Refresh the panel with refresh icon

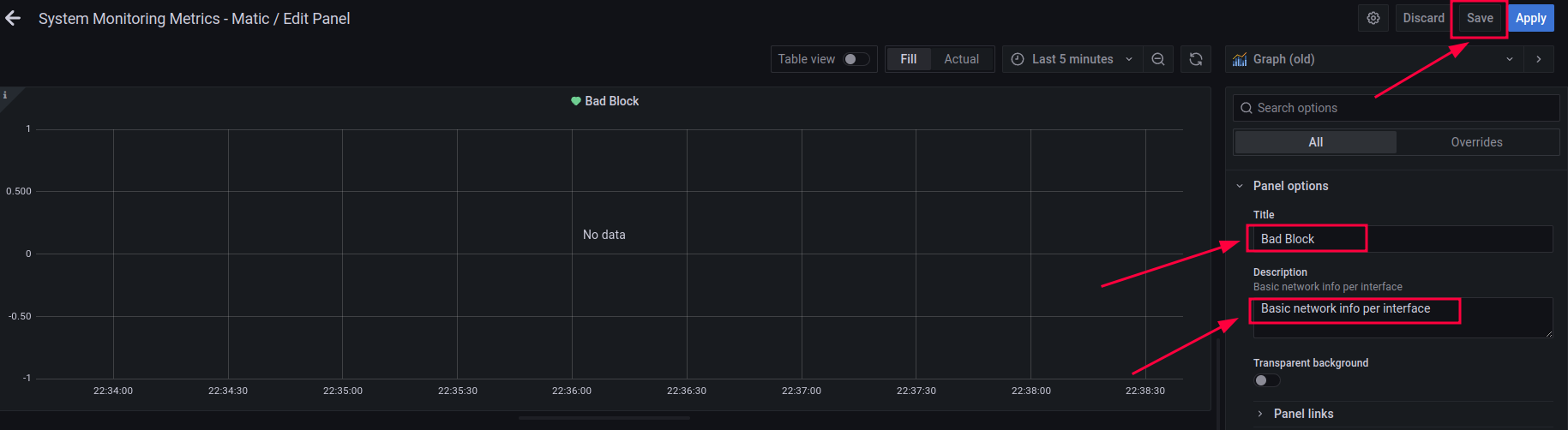(x=1196, y=59)
